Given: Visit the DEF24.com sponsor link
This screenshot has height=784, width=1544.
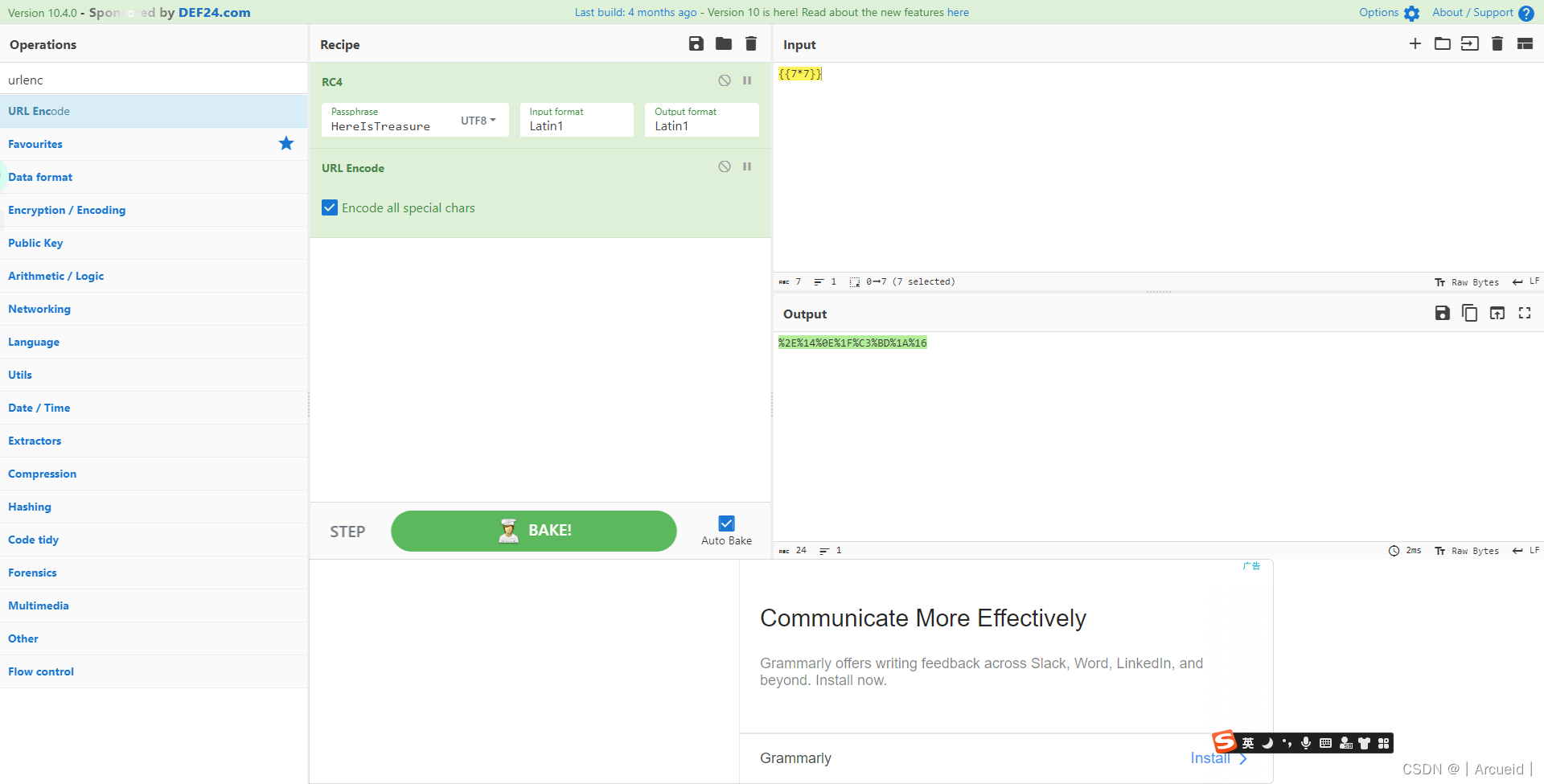Looking at the screenshot, I should [x=214, y=12].
